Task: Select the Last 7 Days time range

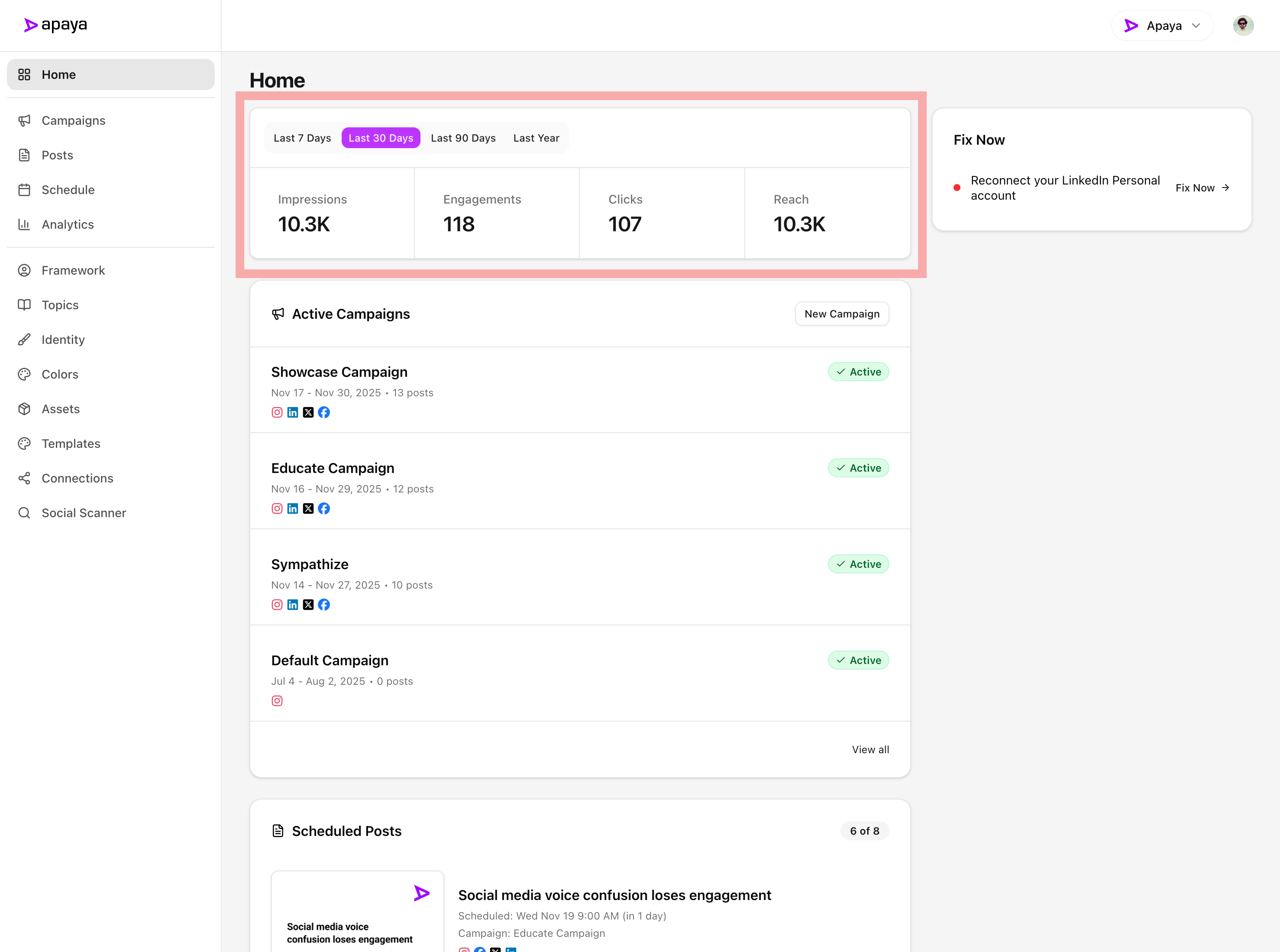Action: [x=302, y=138]
